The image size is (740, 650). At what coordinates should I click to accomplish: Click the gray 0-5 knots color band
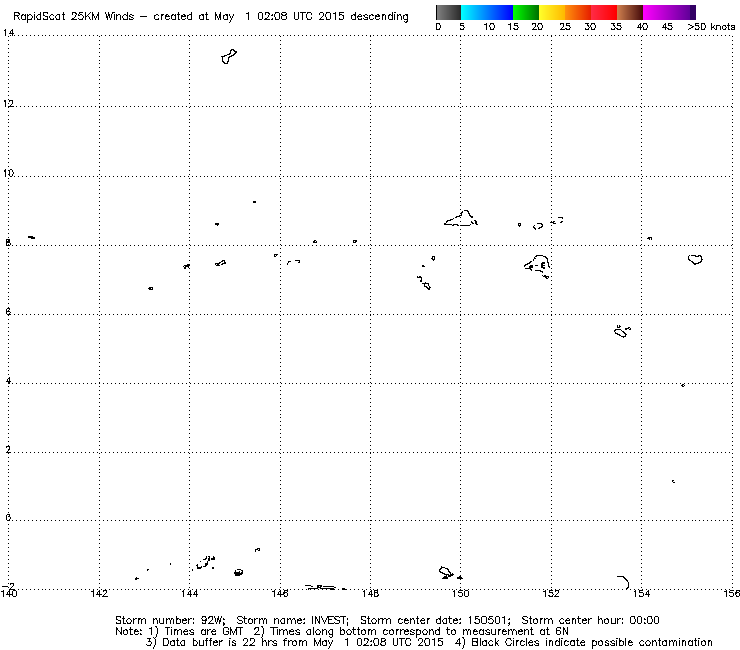[x=448, y=12]
